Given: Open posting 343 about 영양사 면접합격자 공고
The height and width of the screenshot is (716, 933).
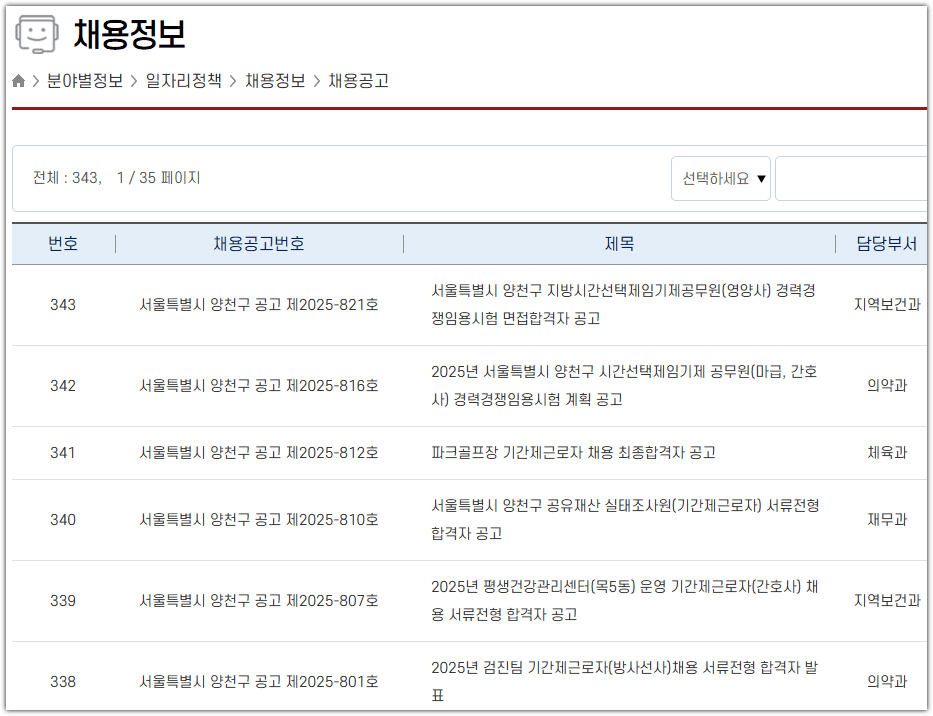Looking at the screenshot, I should [621, 304].
